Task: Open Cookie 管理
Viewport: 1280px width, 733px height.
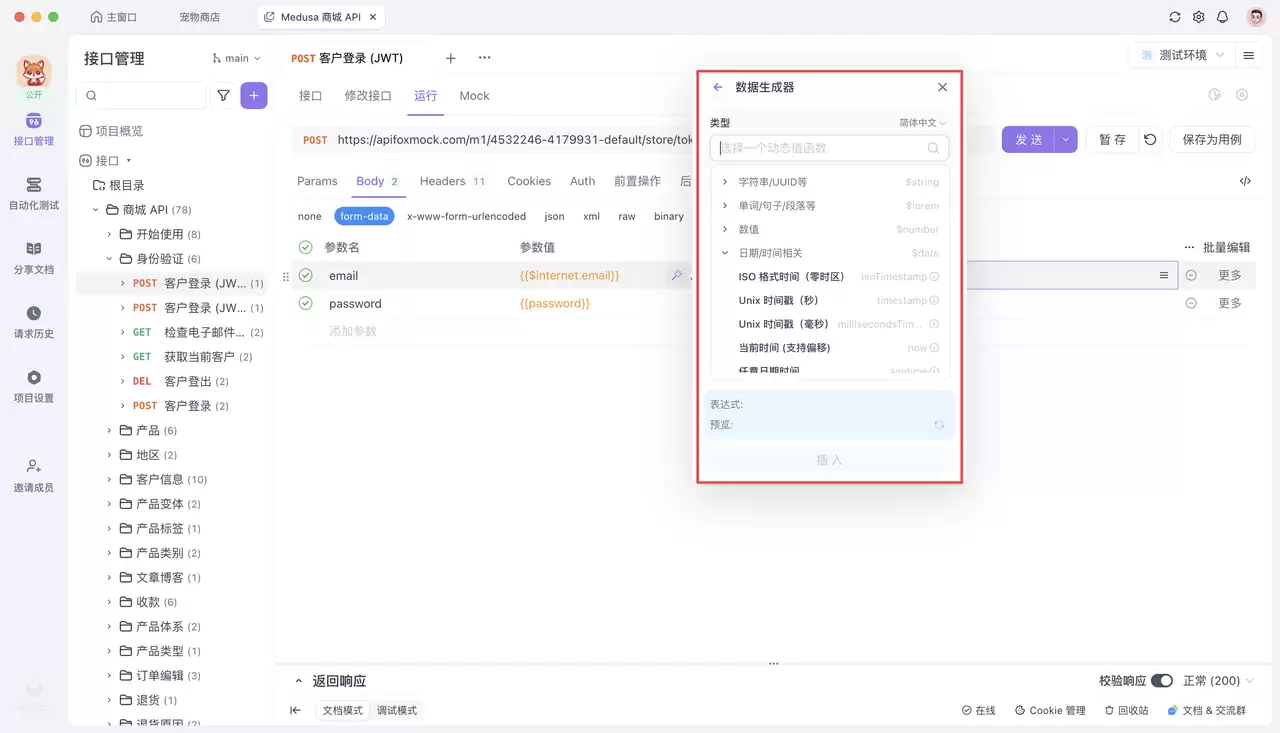Action: (x=1050, y=710)
